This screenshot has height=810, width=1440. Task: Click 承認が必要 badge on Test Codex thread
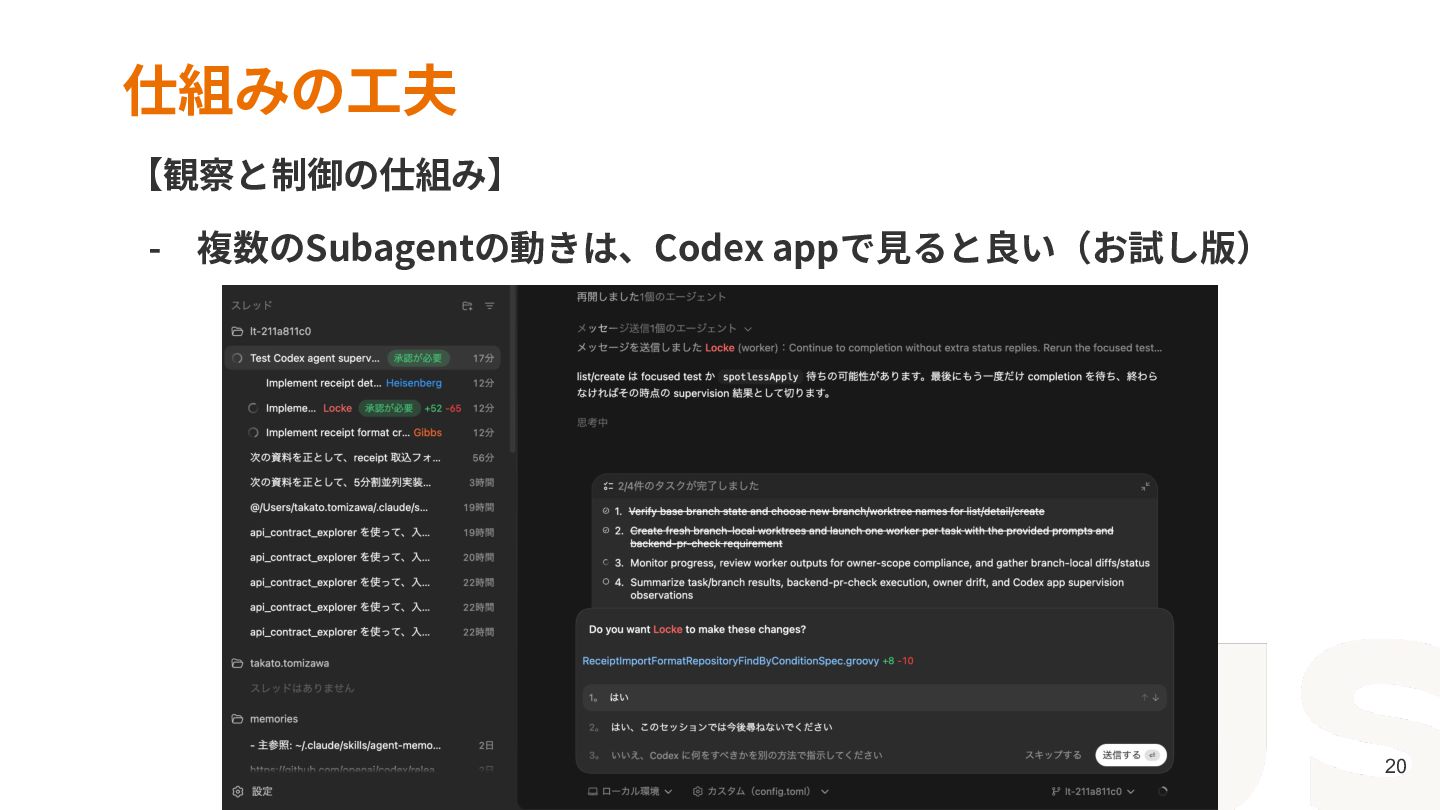coord(419,358)
